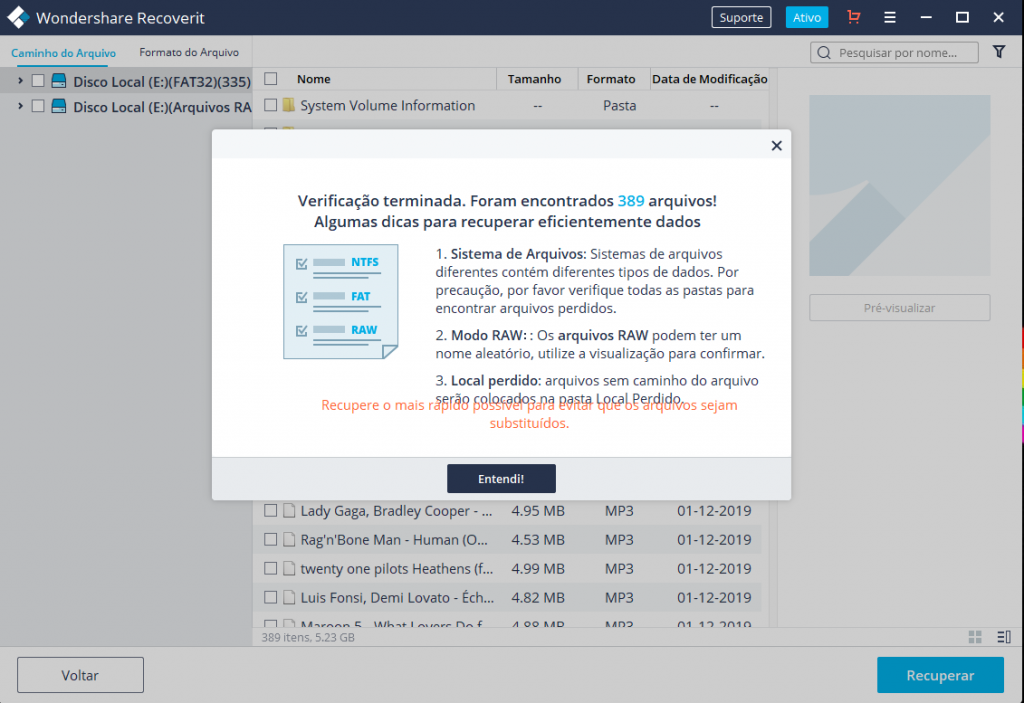Select the Rag'n'Bone Man - Human file name
This screenshot has height=703, width=1024.
(394, 540)
